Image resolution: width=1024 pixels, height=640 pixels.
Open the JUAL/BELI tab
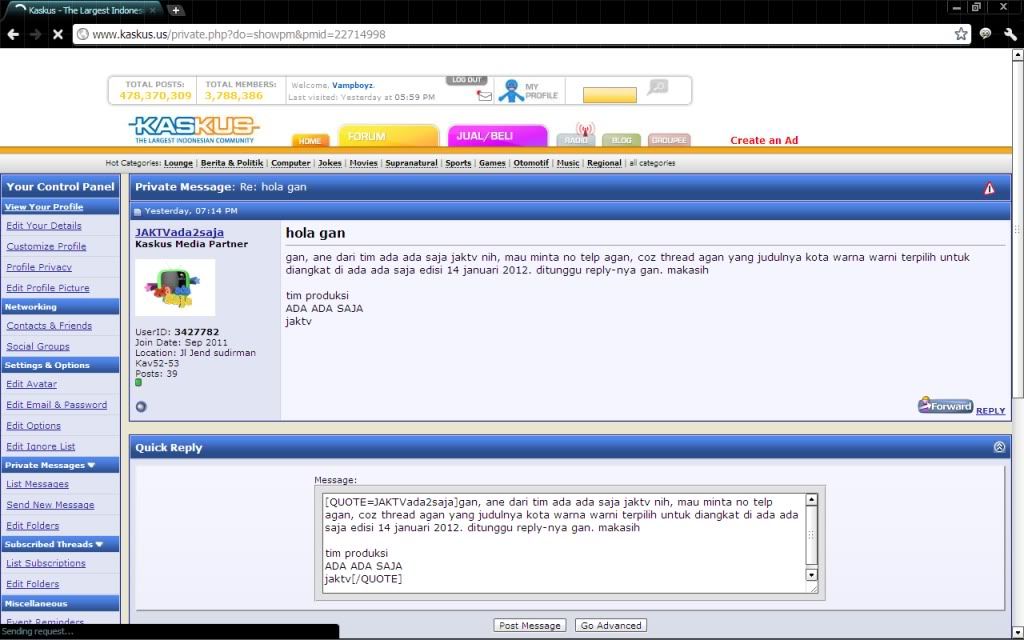point(497,136)
